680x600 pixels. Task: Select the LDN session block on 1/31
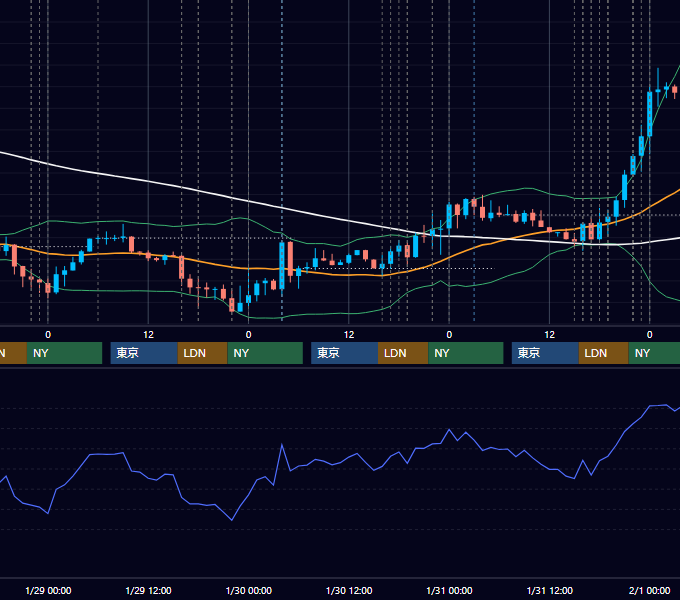604,353
